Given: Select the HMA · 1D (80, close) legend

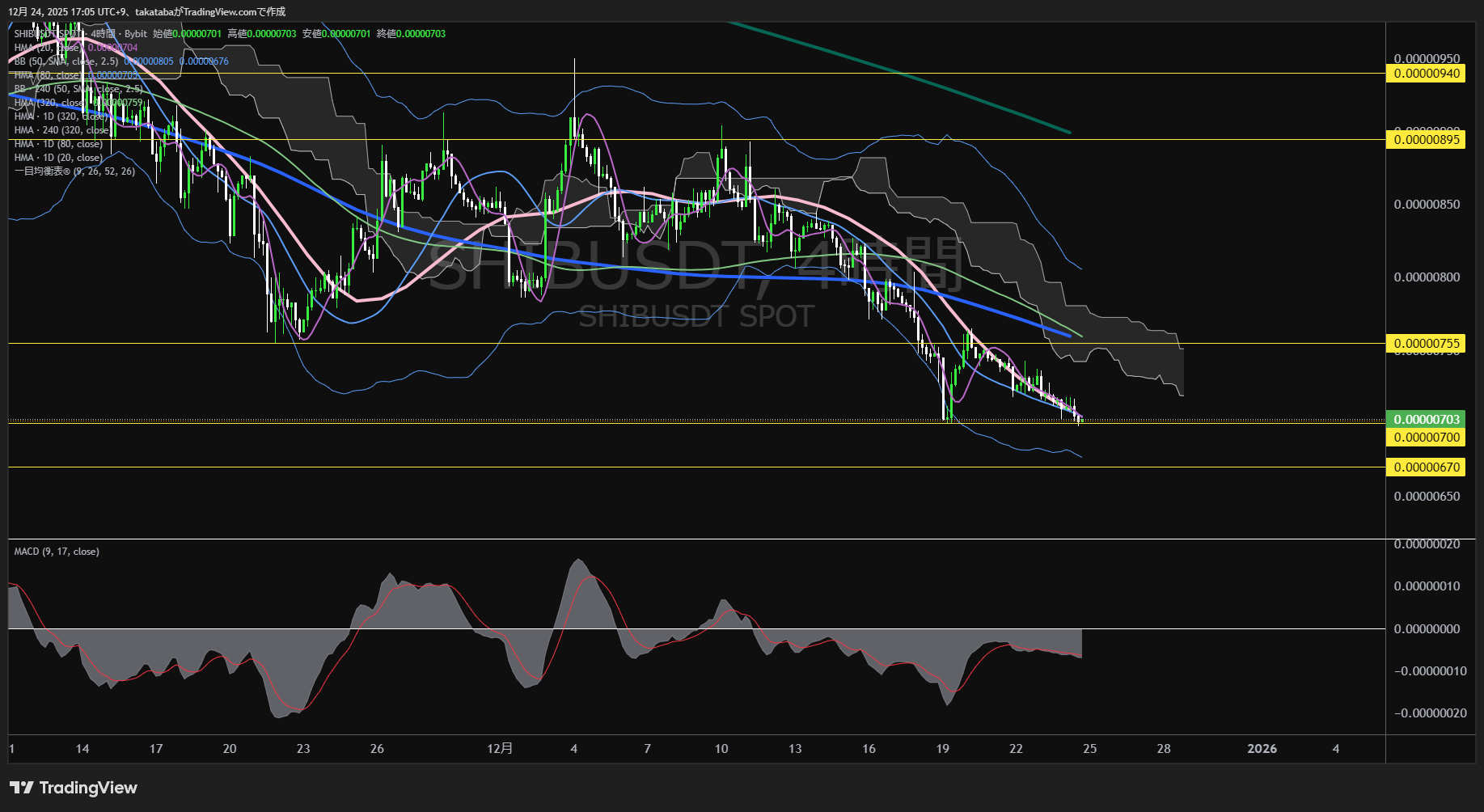Looking at the screenshot, I should [x=58, y=144].
